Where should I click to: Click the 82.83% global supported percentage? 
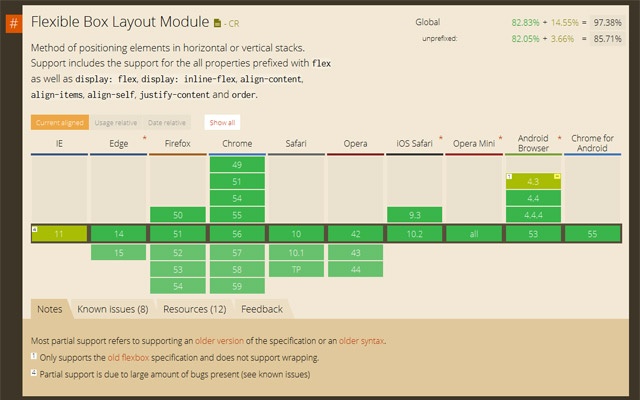525,22
